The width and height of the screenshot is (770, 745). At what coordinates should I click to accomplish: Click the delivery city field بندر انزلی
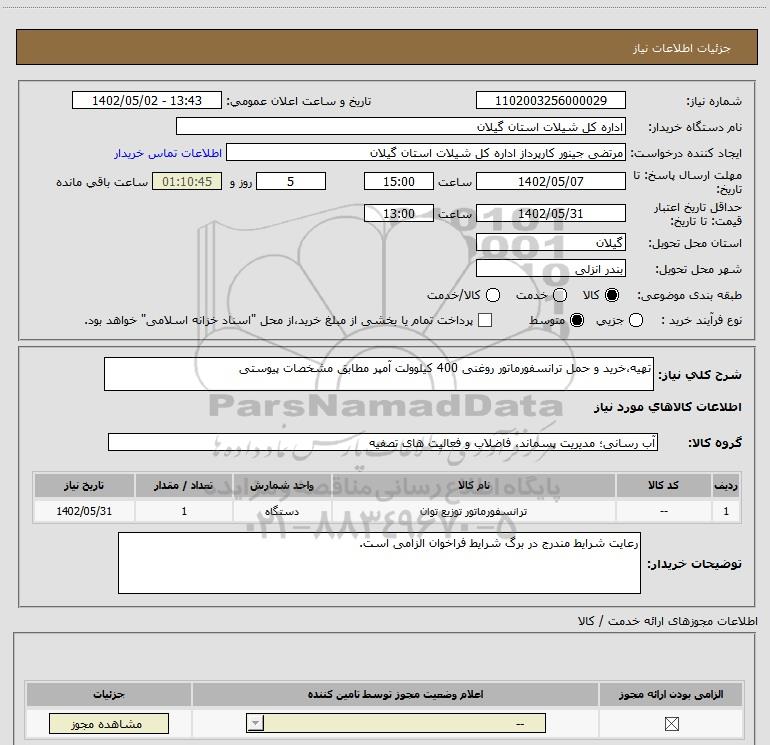click(x=550, y=268)
